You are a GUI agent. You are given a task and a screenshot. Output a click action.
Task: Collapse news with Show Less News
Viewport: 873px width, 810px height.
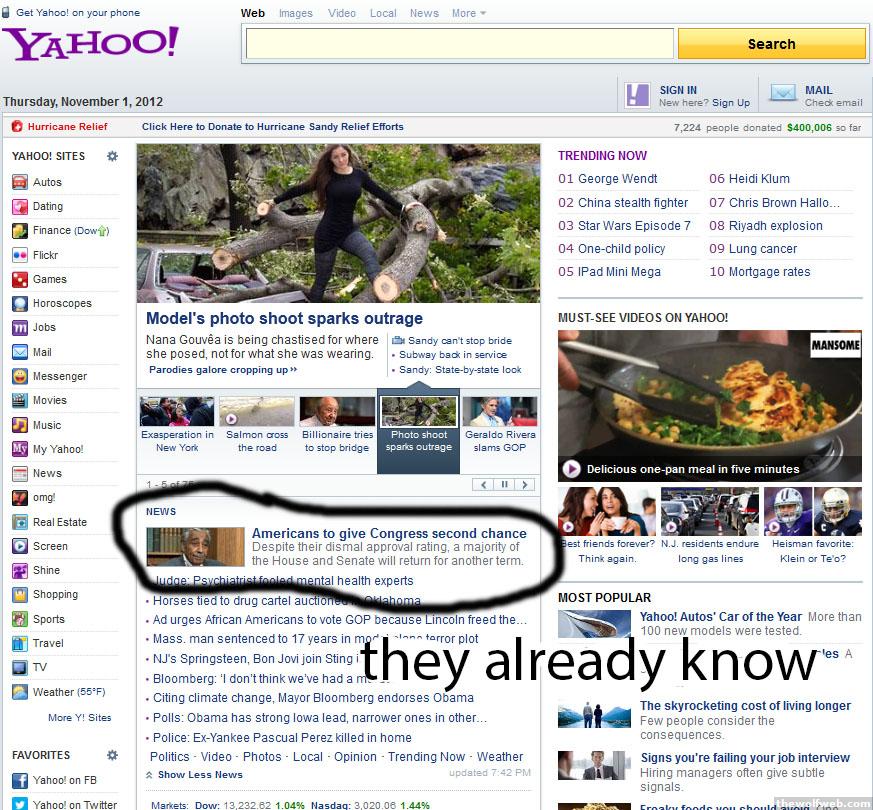click(199, 774)
